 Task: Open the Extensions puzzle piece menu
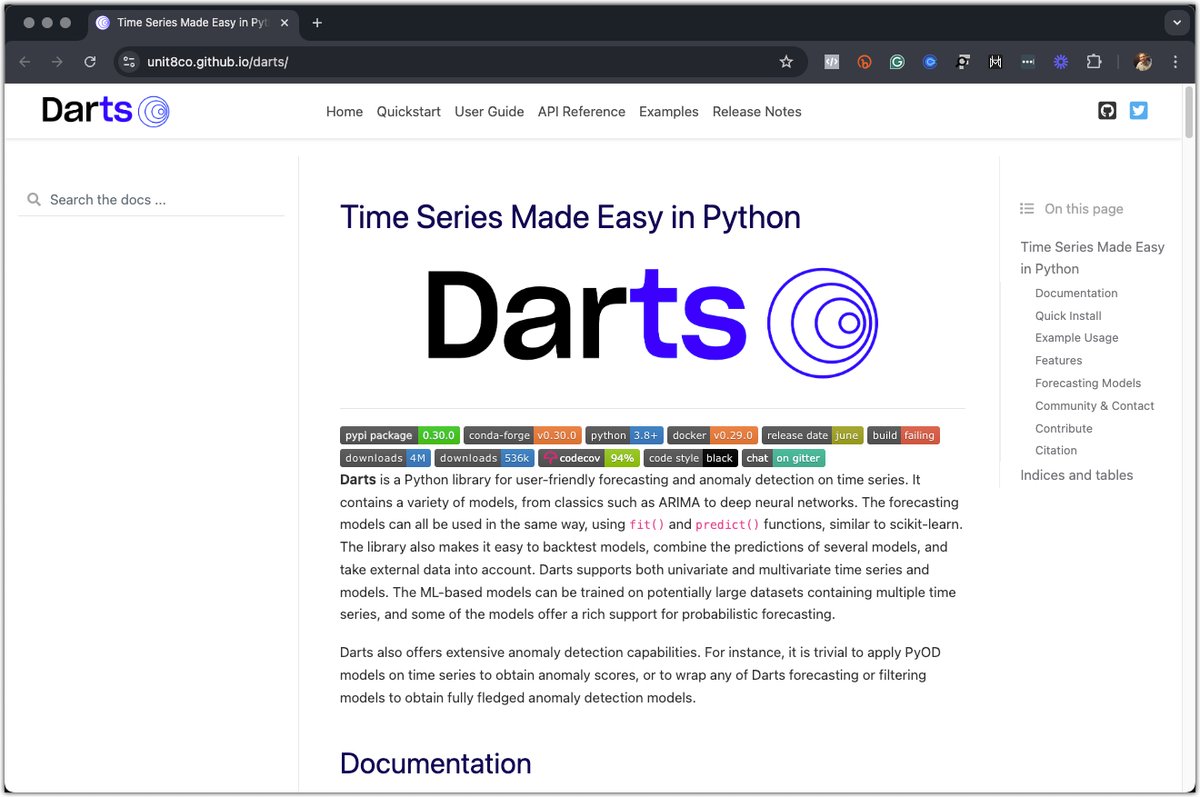click(1094, 62)
